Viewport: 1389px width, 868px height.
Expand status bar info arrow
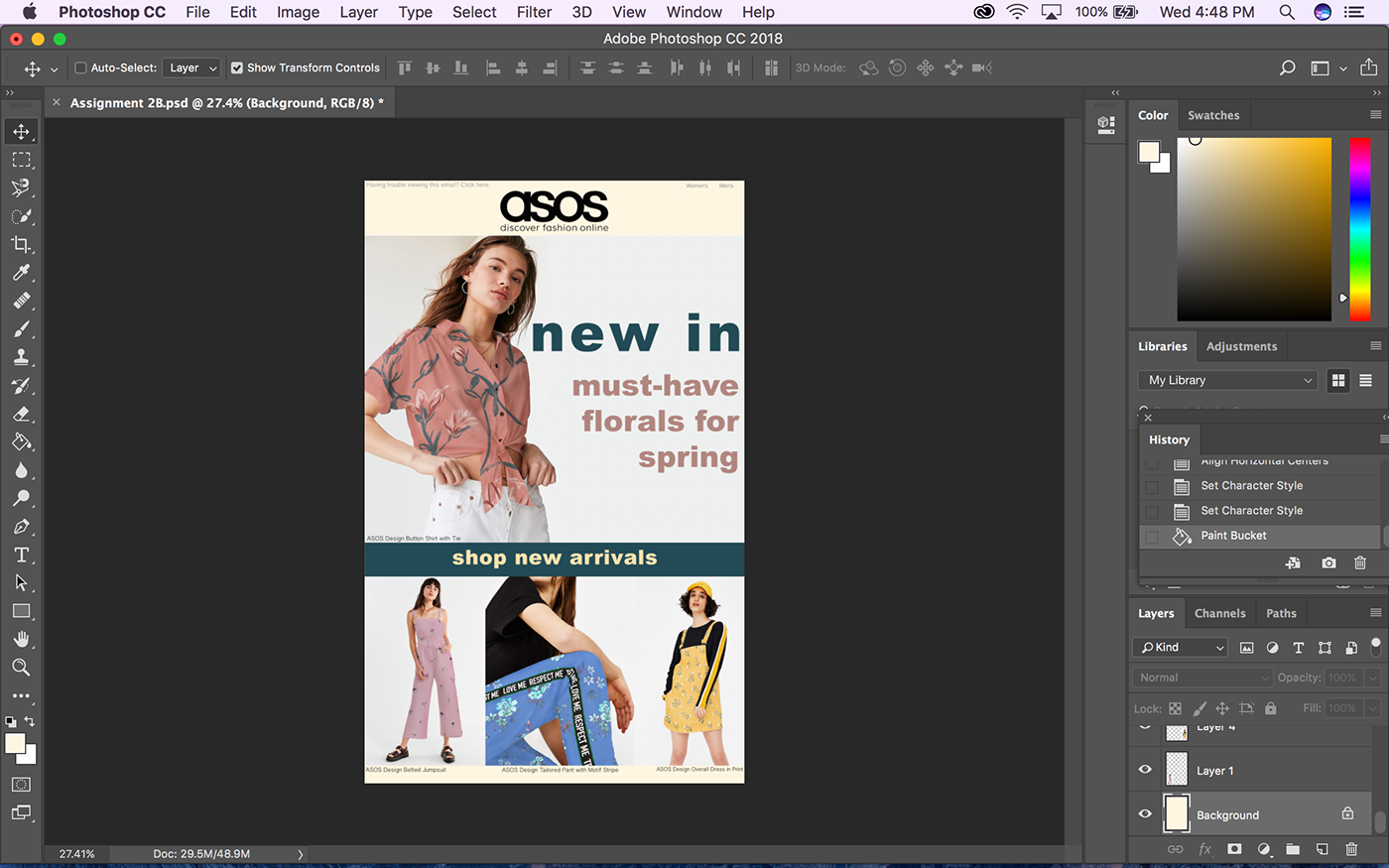(301, 854)
